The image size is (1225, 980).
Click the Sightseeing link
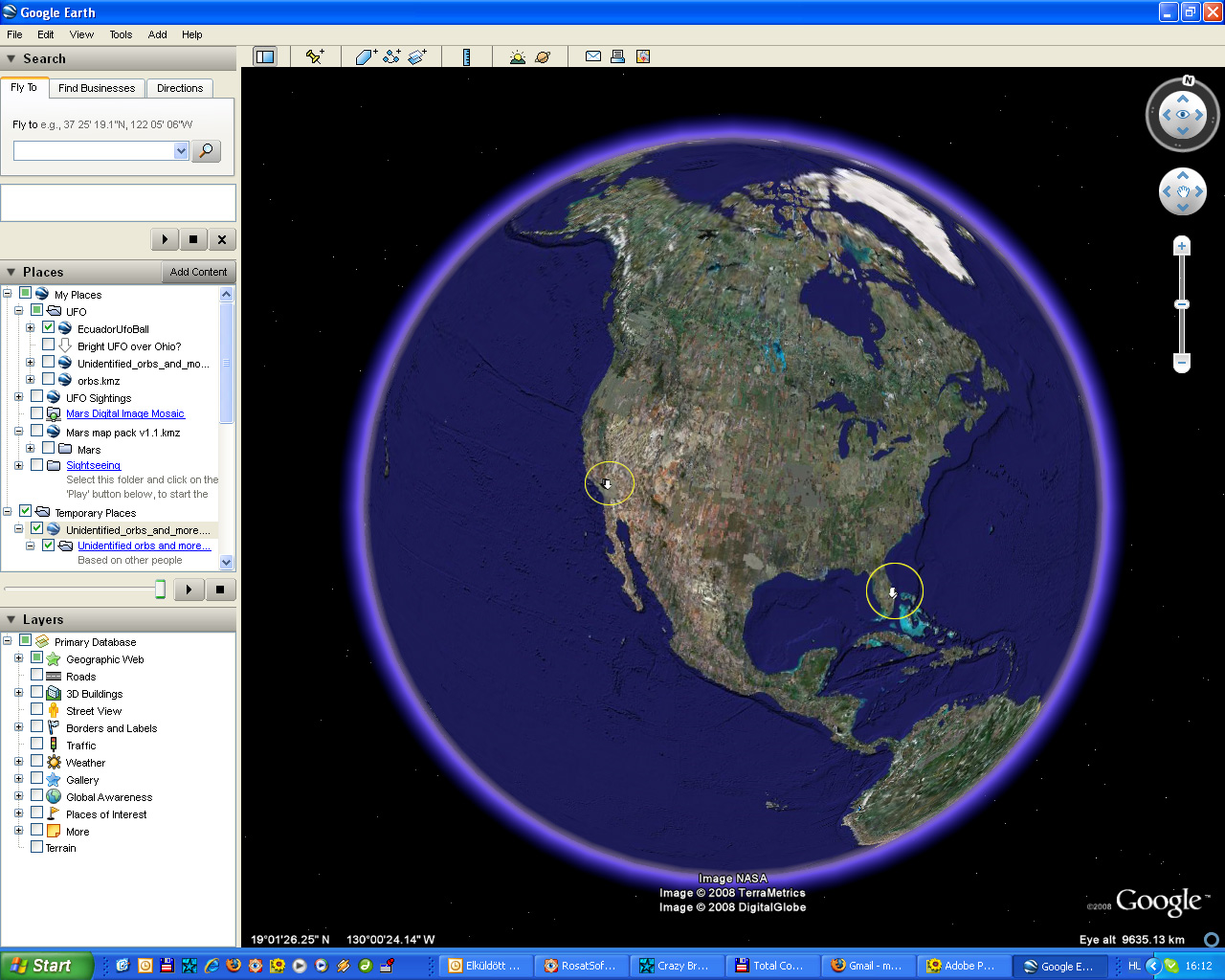click(x=93, y=465)
